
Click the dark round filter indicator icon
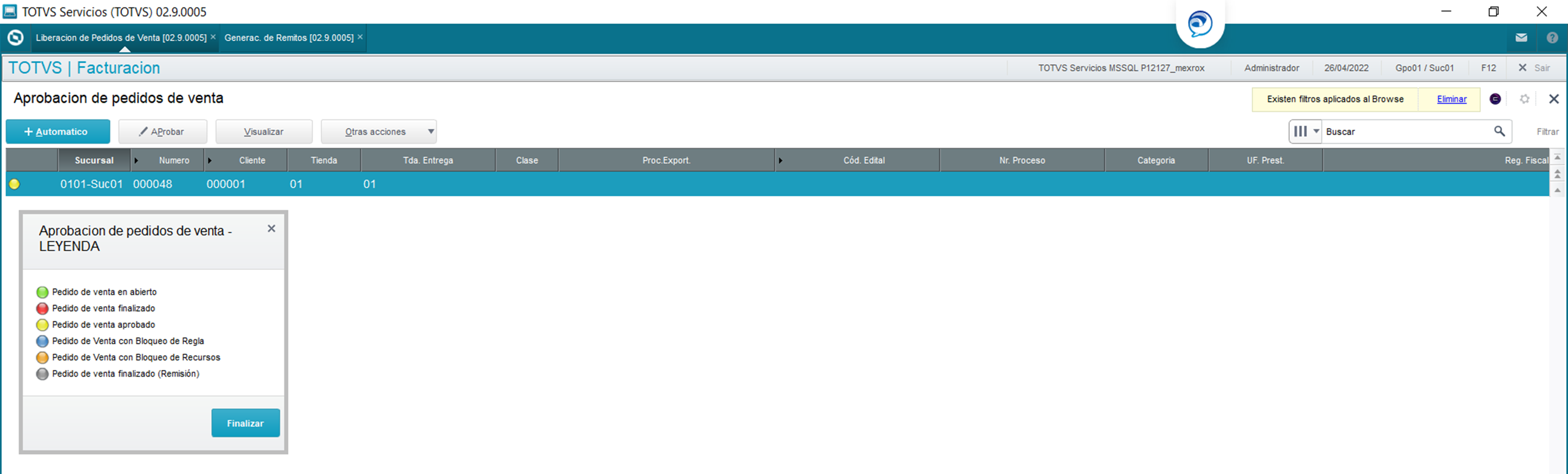click(x=1495, y=99)
